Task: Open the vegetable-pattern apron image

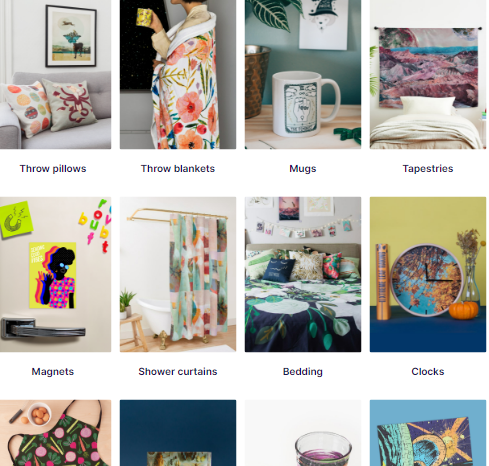Action: click(x=55, y=433)
